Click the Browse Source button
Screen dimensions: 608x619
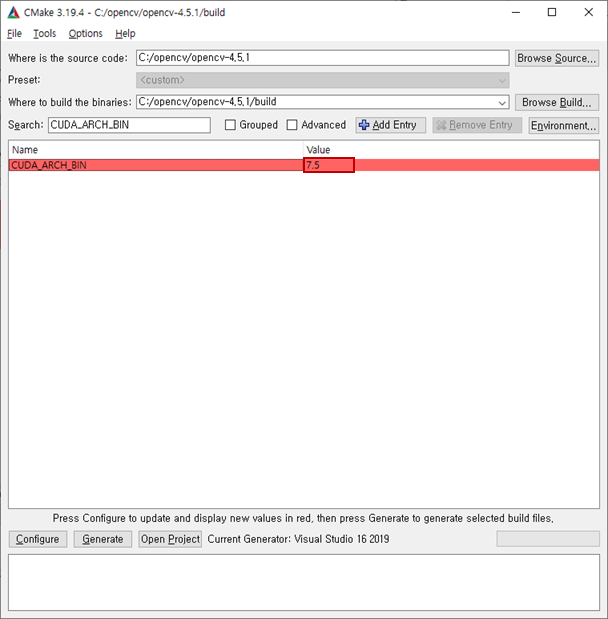(x=557, y=58)
